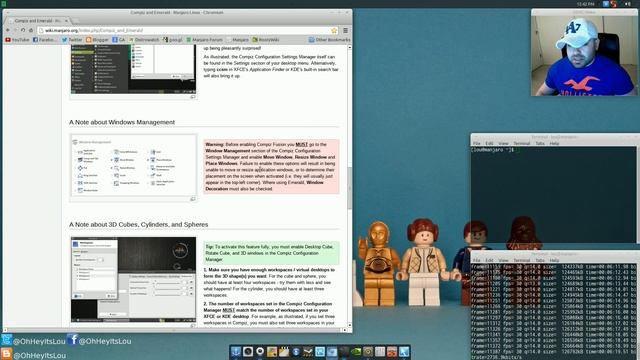Launch the blue globe browser dock icon
This screenshot has width=640, height=360.
pos(296,351)
